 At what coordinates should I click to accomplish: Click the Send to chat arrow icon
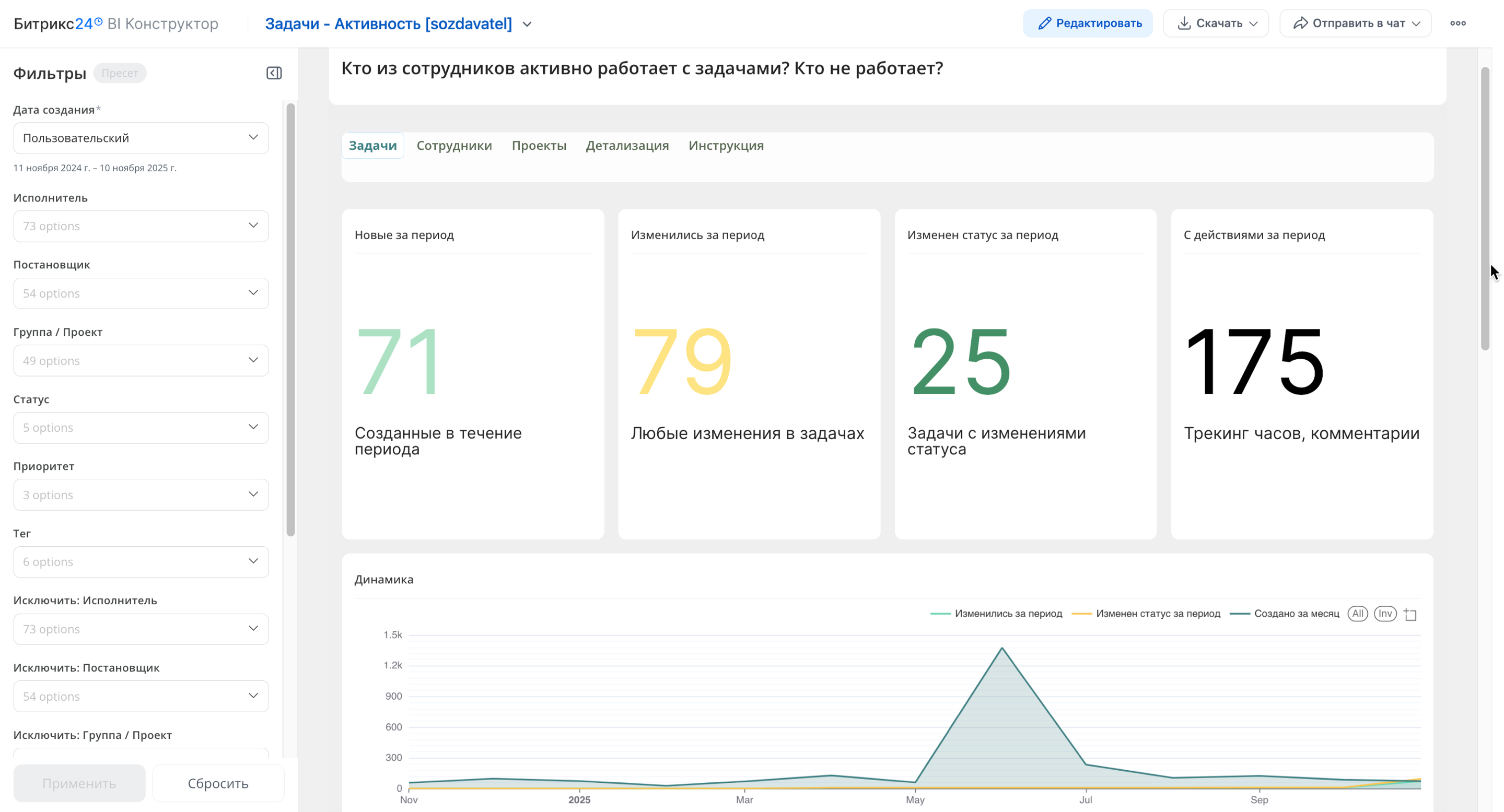point(1300,23)
